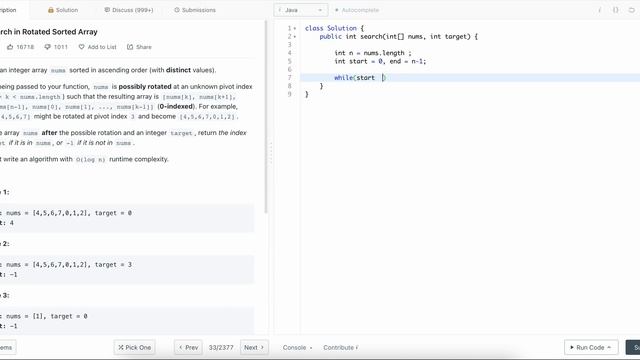This screenshot has width=640, height=360.
Task: Click the description panel vertical scrollbar
Action: point(266,117)
